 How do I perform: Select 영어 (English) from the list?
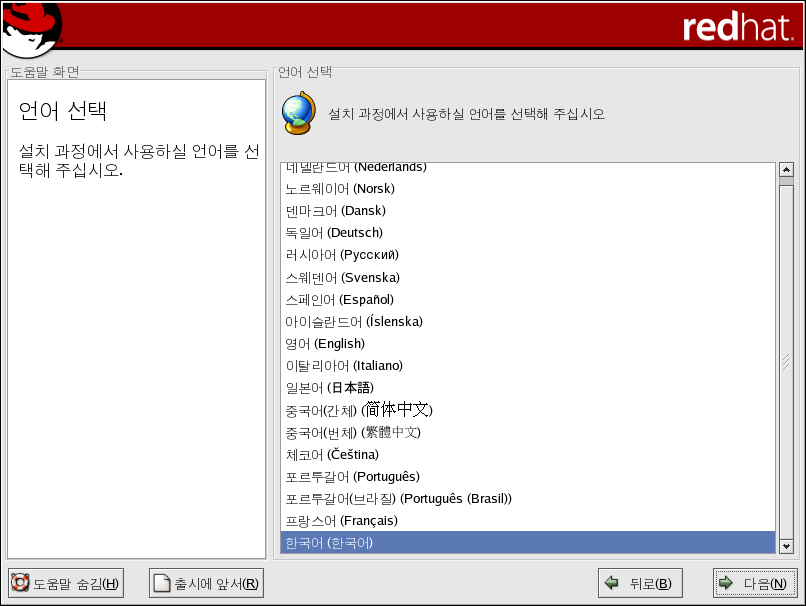pyautogui.click(x=325, y=344)
